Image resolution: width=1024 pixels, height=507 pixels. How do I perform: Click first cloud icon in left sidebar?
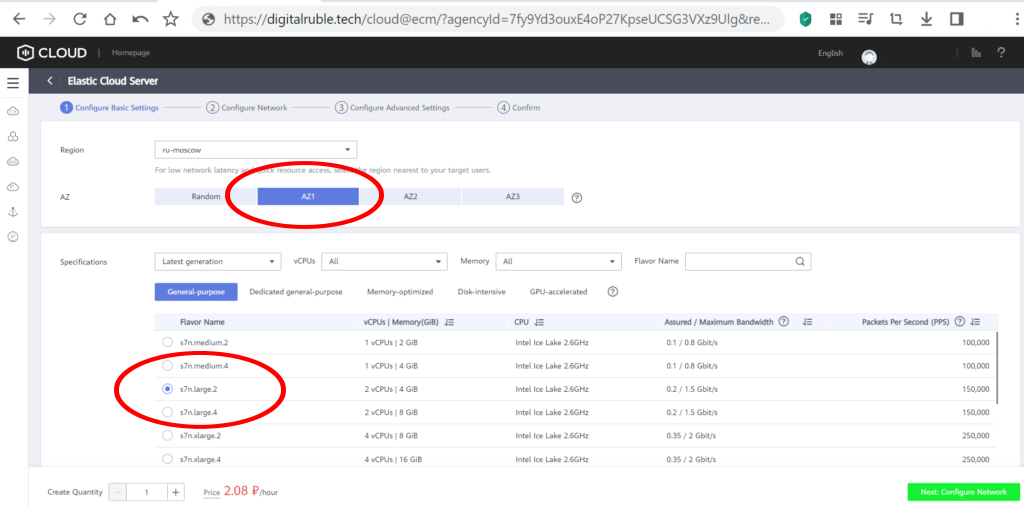tap(12, 112)
